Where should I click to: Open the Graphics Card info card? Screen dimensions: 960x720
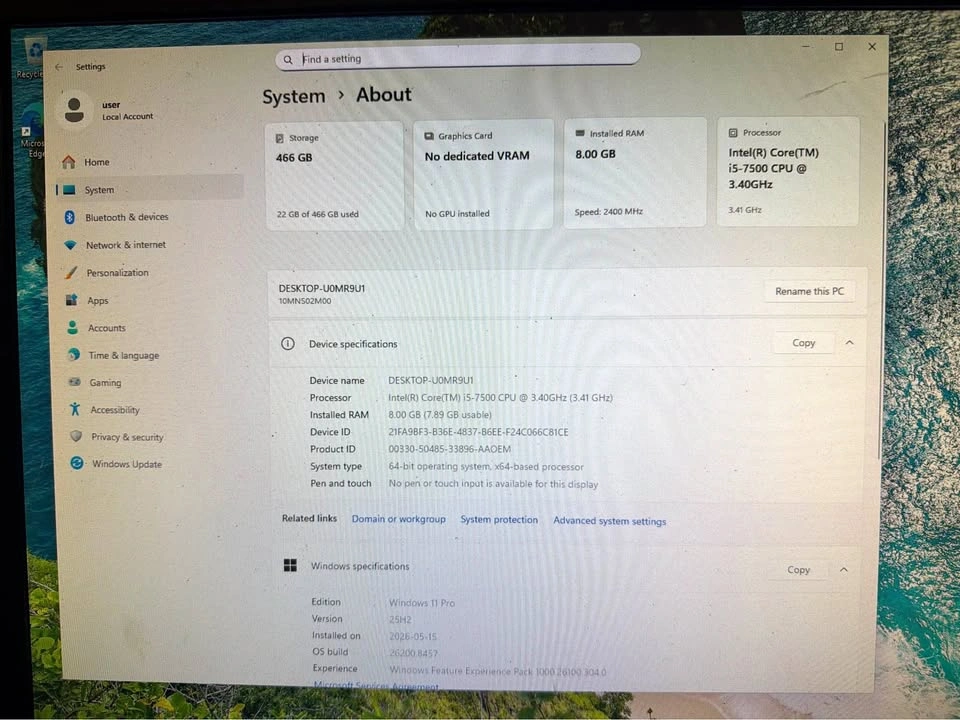pyautogui.click(x=484, y=174)
